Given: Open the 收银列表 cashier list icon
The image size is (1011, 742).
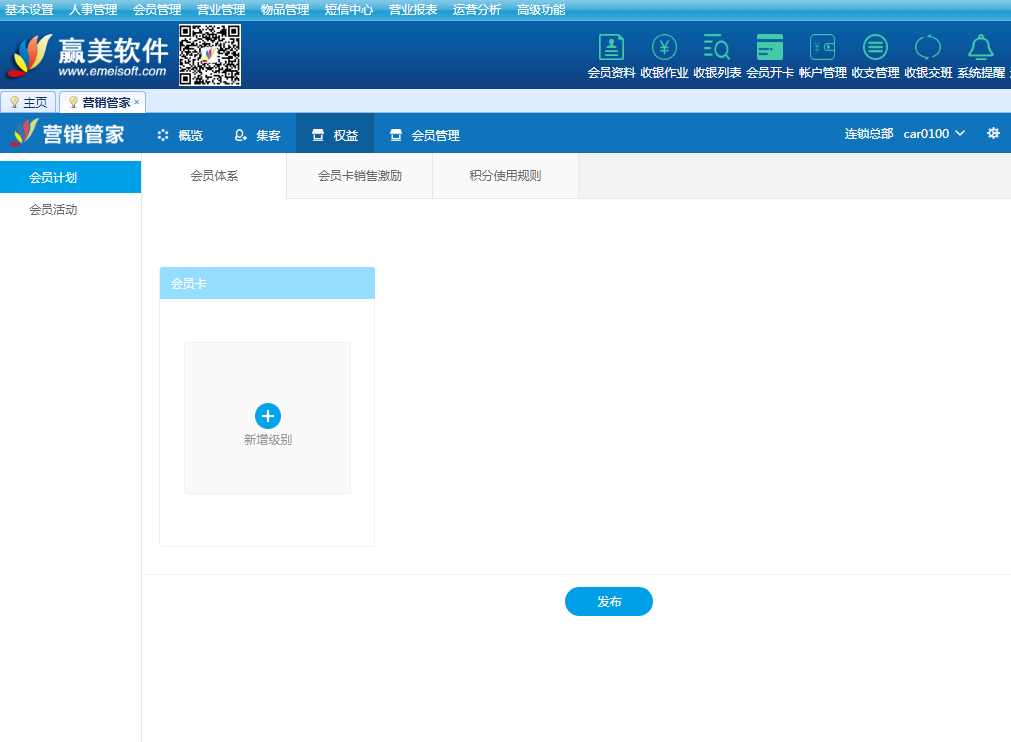Looking at the screenshot, I should point(717,48).
